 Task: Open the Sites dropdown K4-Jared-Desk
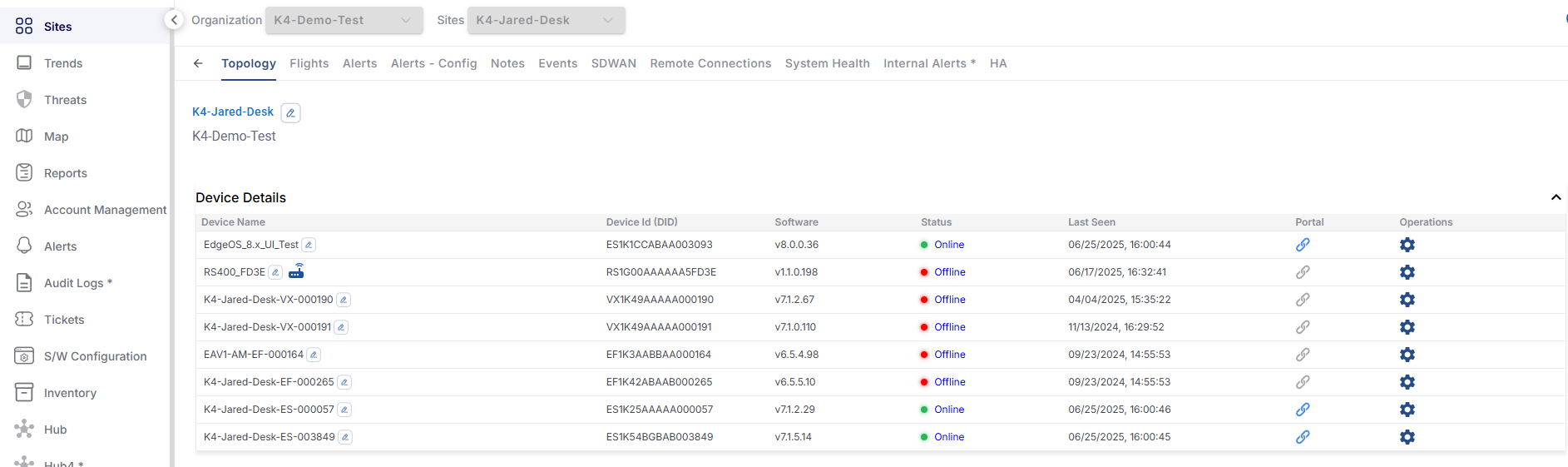pyautogui.click(x=546, y=20)
